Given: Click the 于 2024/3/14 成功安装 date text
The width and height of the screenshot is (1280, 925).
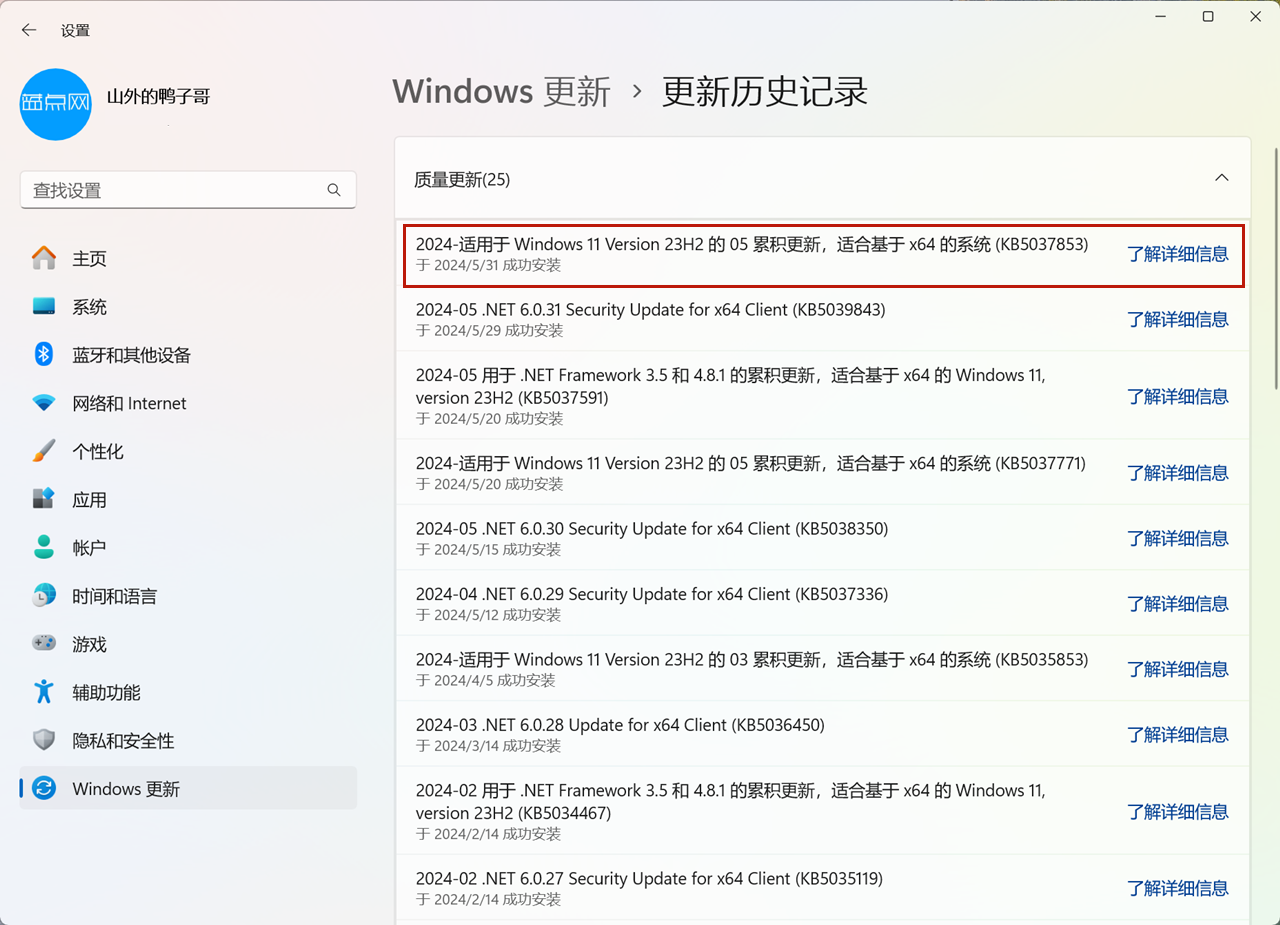Looking at the screenshot, I should 488,746.
